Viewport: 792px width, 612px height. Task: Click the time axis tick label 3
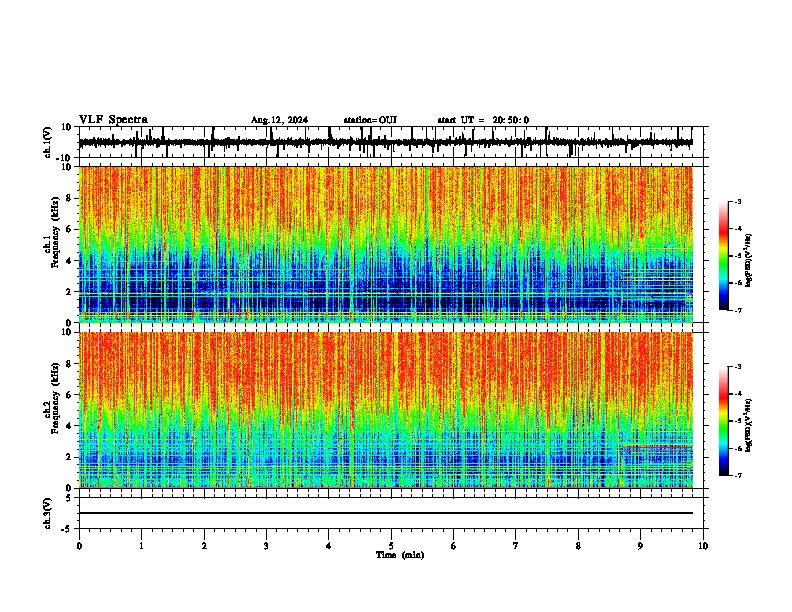click(x=266, y=546)
